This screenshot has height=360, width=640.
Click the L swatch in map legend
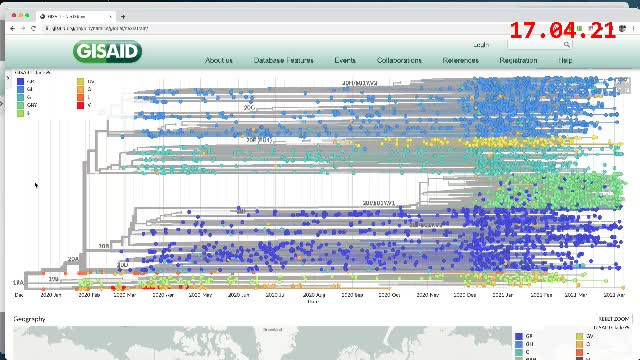(579, 352)
